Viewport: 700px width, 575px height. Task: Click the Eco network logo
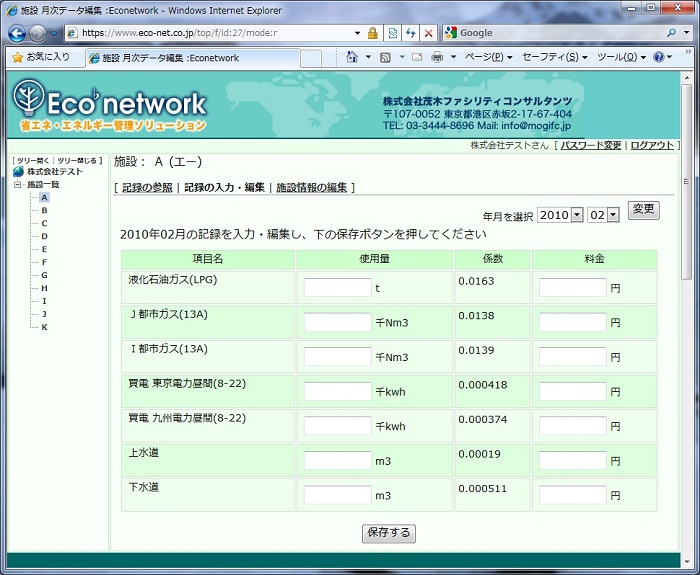[x=109, y=105]
